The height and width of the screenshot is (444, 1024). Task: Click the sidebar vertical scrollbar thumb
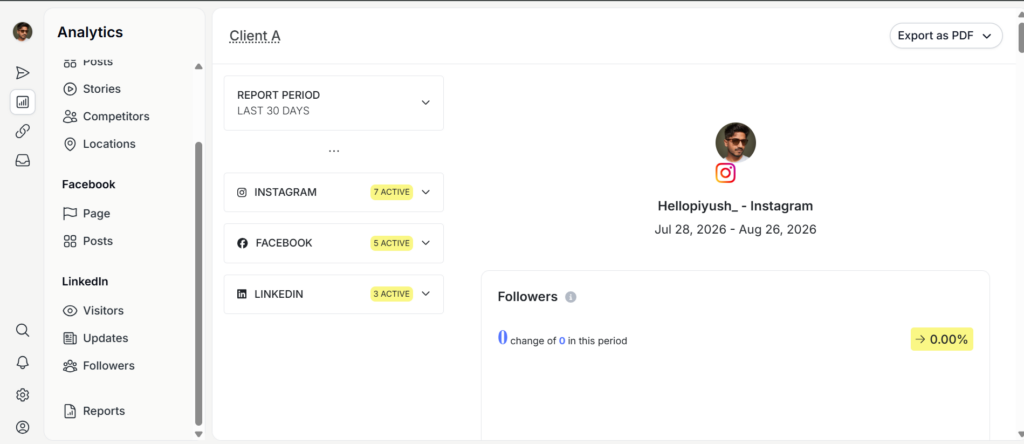[199, 284]
